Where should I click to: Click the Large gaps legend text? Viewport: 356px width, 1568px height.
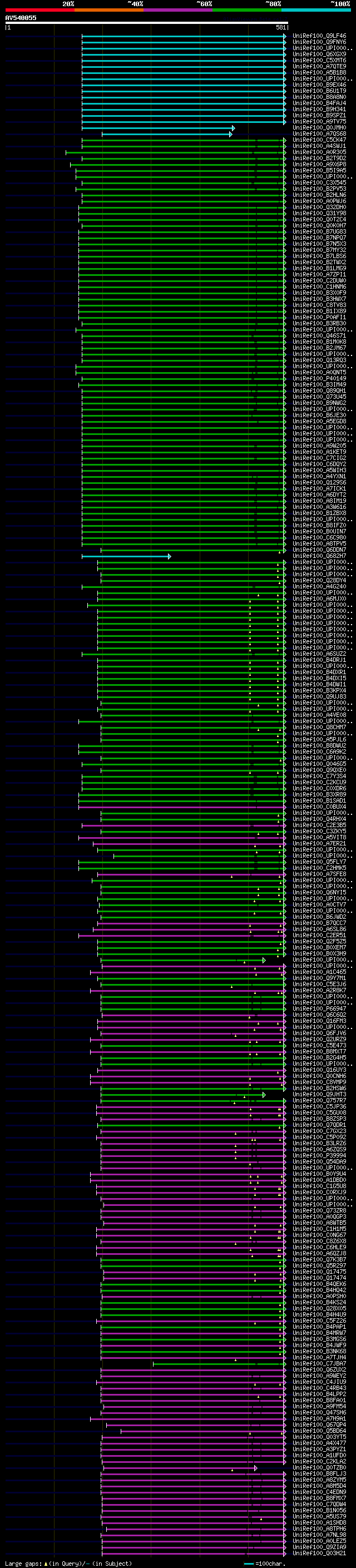pos(68,1563)
